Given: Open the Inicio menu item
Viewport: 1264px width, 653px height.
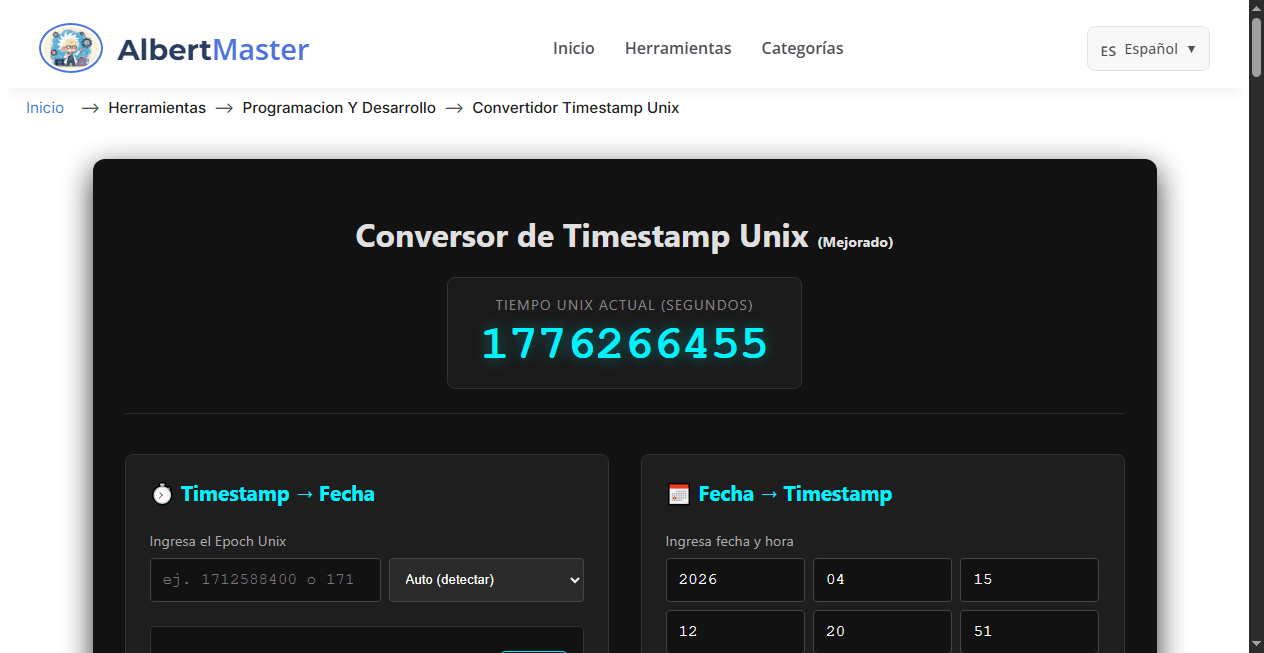Looking at the screenshot, I should tap(573, 48).
